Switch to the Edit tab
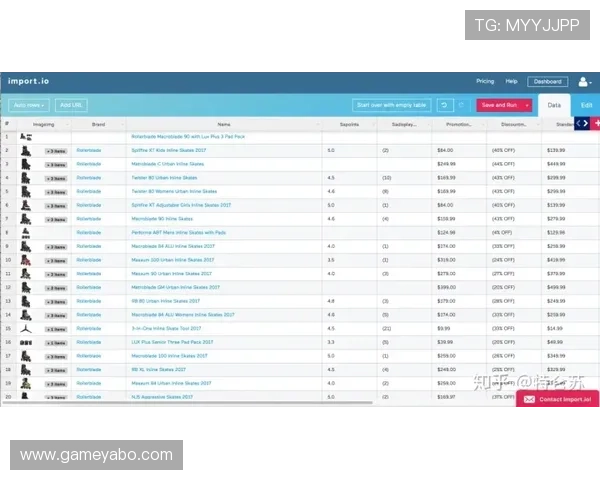The width and height of the screenshot is (600, 480). 586,104
